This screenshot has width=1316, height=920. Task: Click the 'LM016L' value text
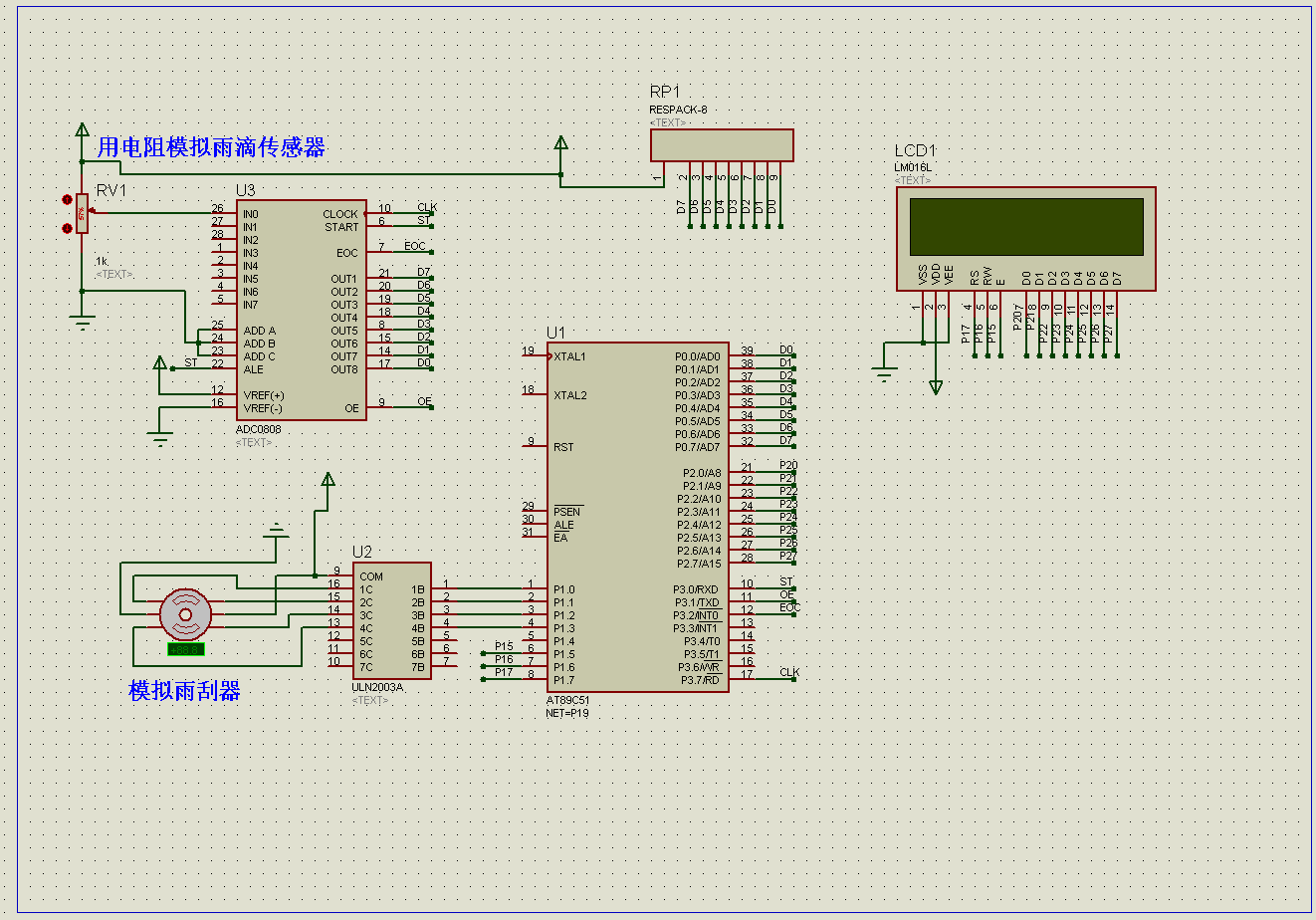913,167
